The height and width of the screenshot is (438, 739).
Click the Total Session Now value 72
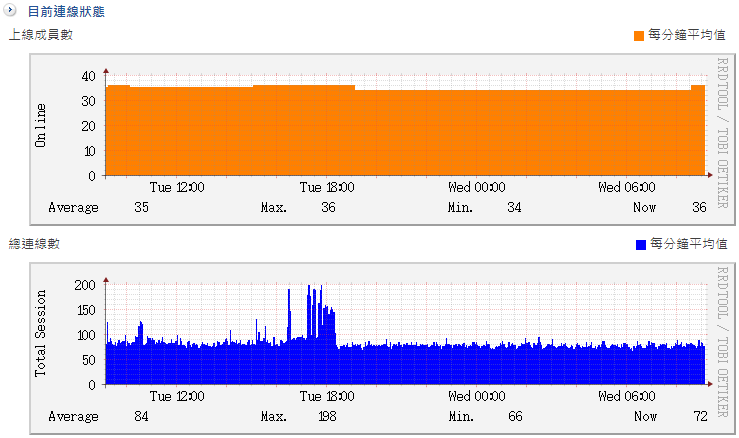(x=699, y=416)
